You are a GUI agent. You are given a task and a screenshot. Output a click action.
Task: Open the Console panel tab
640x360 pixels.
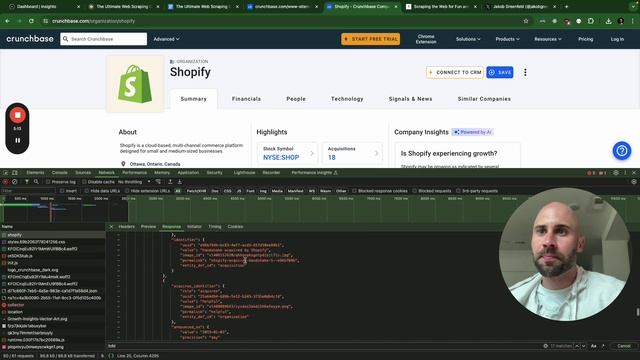[x=60, y=173]
